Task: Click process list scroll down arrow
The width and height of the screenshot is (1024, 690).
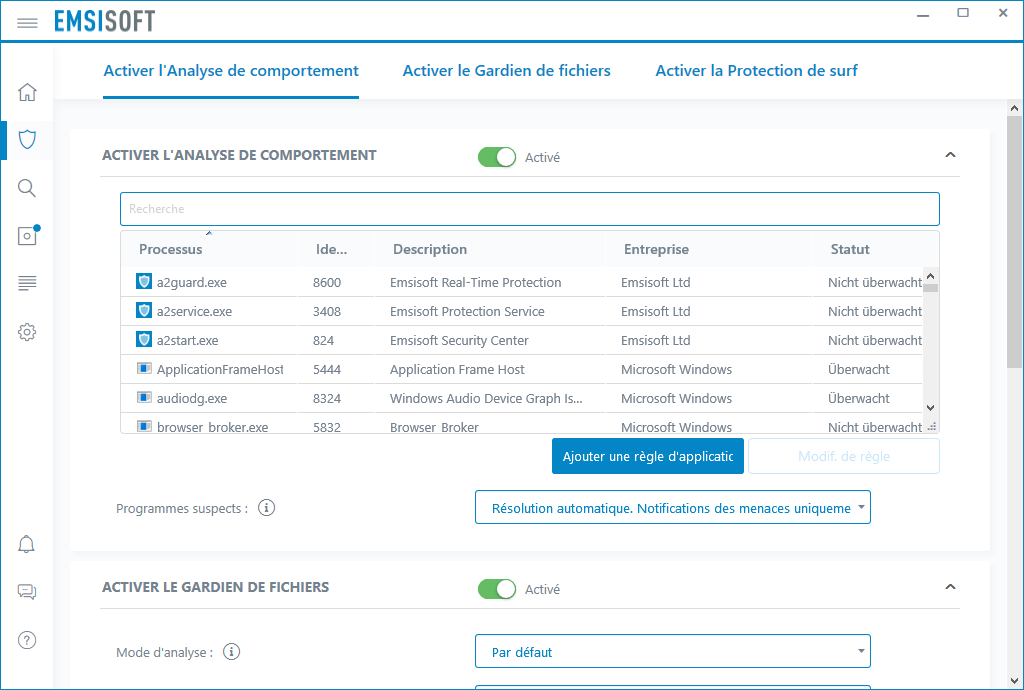Action: [x=931, y=408]
